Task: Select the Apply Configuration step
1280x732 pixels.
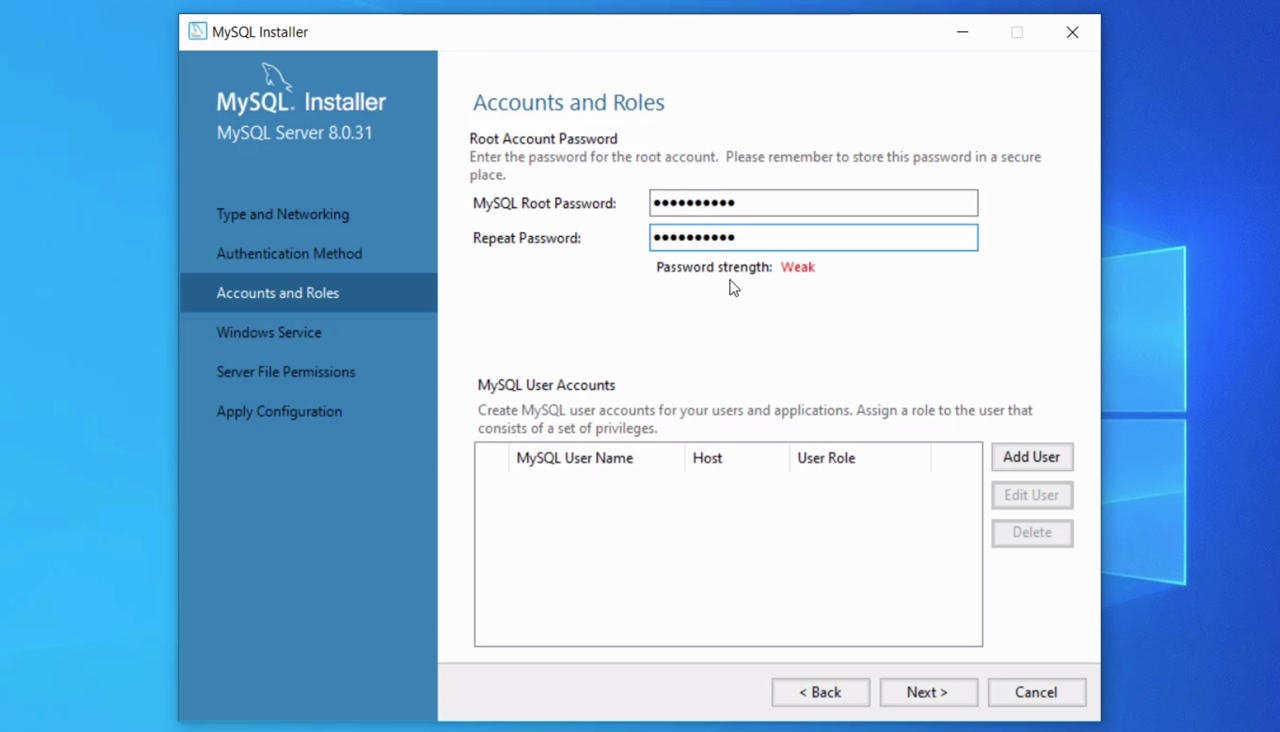Action: click(279, 411)
